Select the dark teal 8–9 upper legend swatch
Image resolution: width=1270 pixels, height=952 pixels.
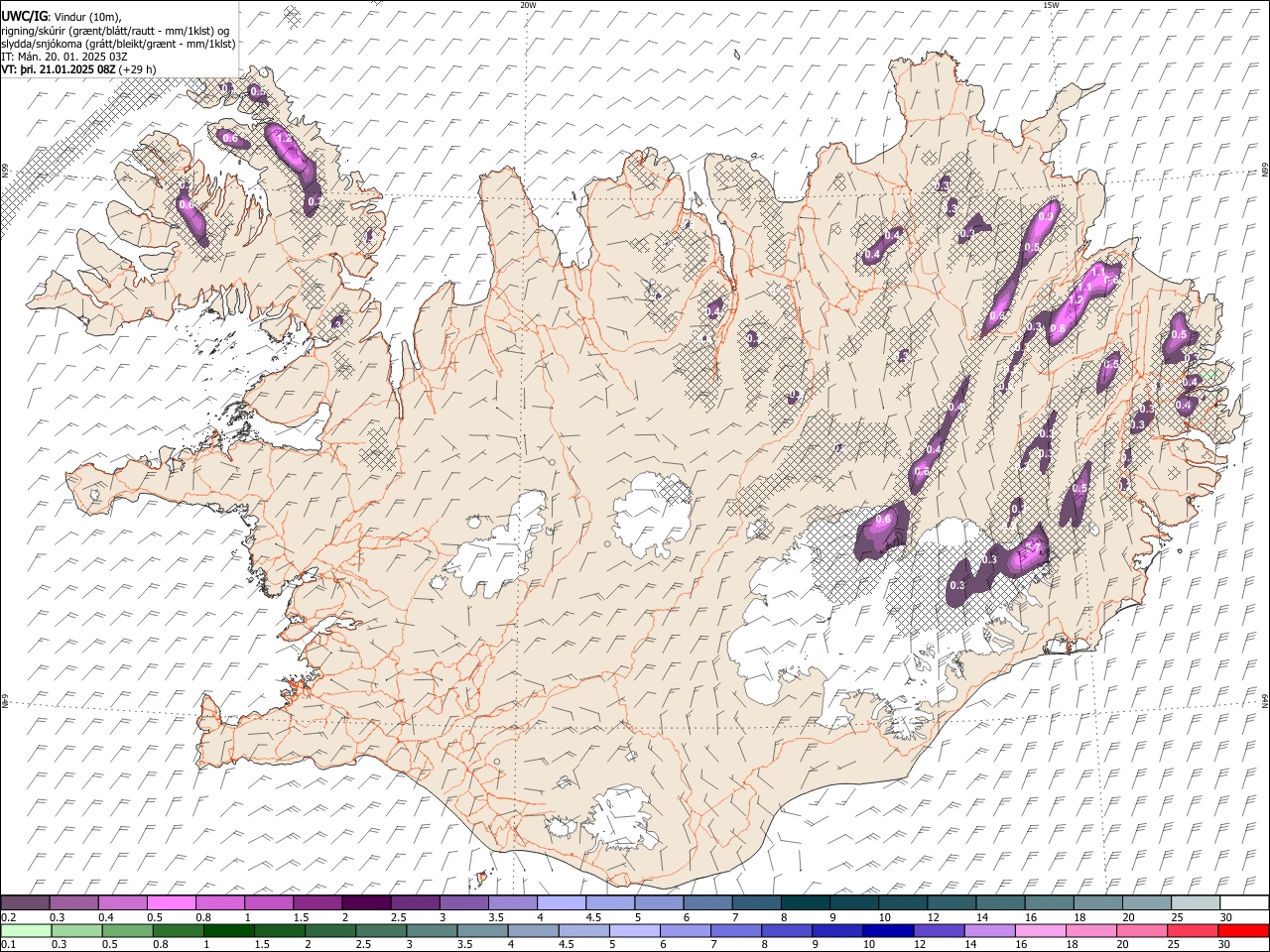coord(806,902)
